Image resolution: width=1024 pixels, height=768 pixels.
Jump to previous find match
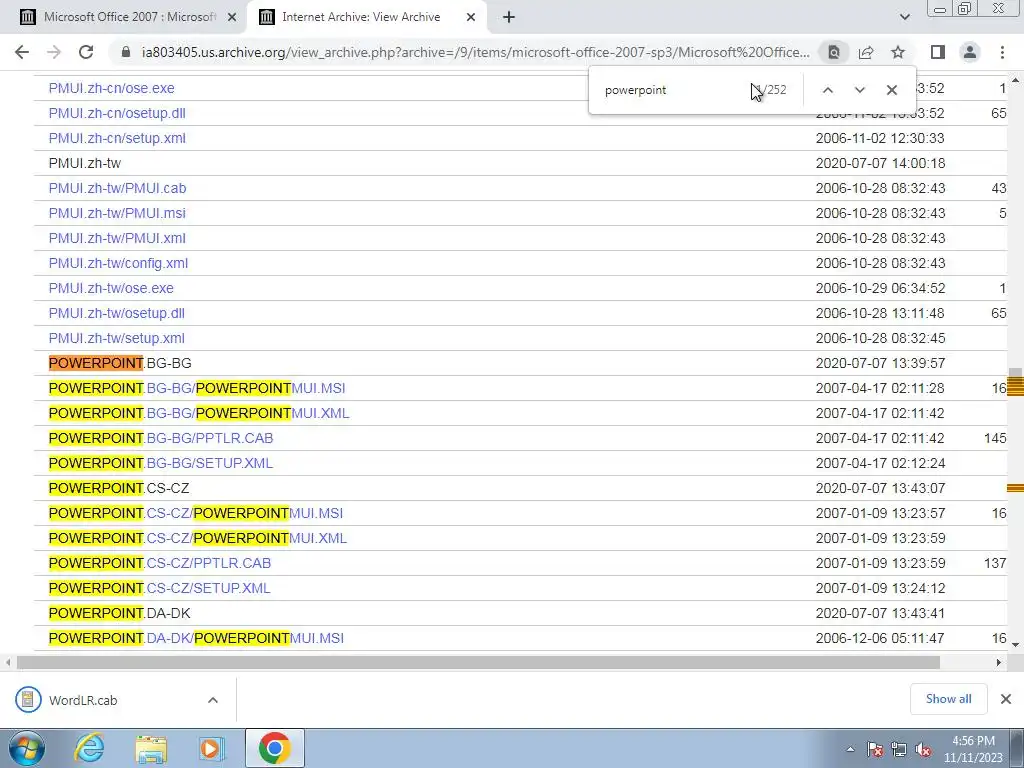tap(827, 90)
